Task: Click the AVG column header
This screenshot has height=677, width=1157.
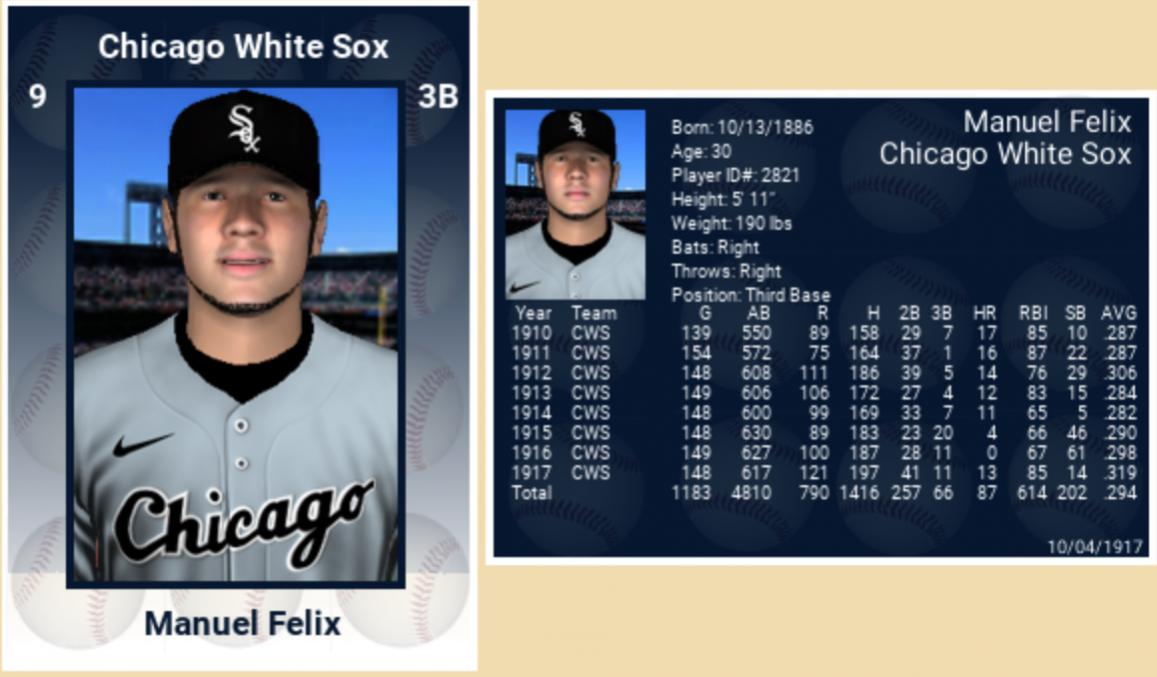Action: [x=1118, y=314]
